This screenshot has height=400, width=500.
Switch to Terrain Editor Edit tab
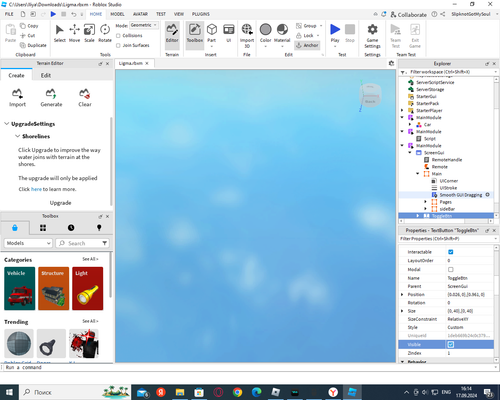[46, 75]
